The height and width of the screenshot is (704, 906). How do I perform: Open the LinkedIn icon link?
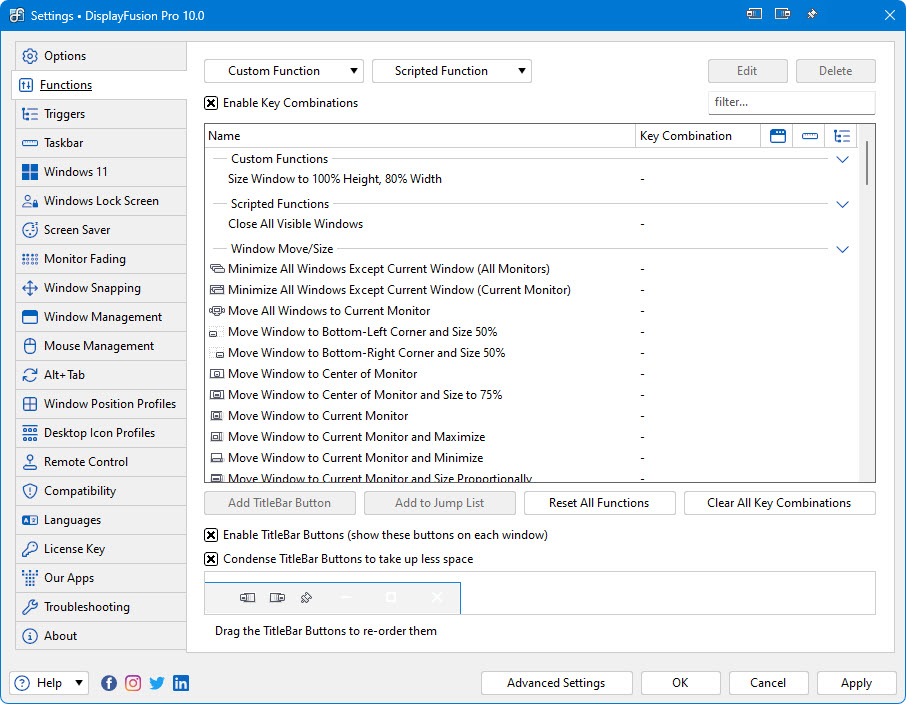tap(181, 683)
